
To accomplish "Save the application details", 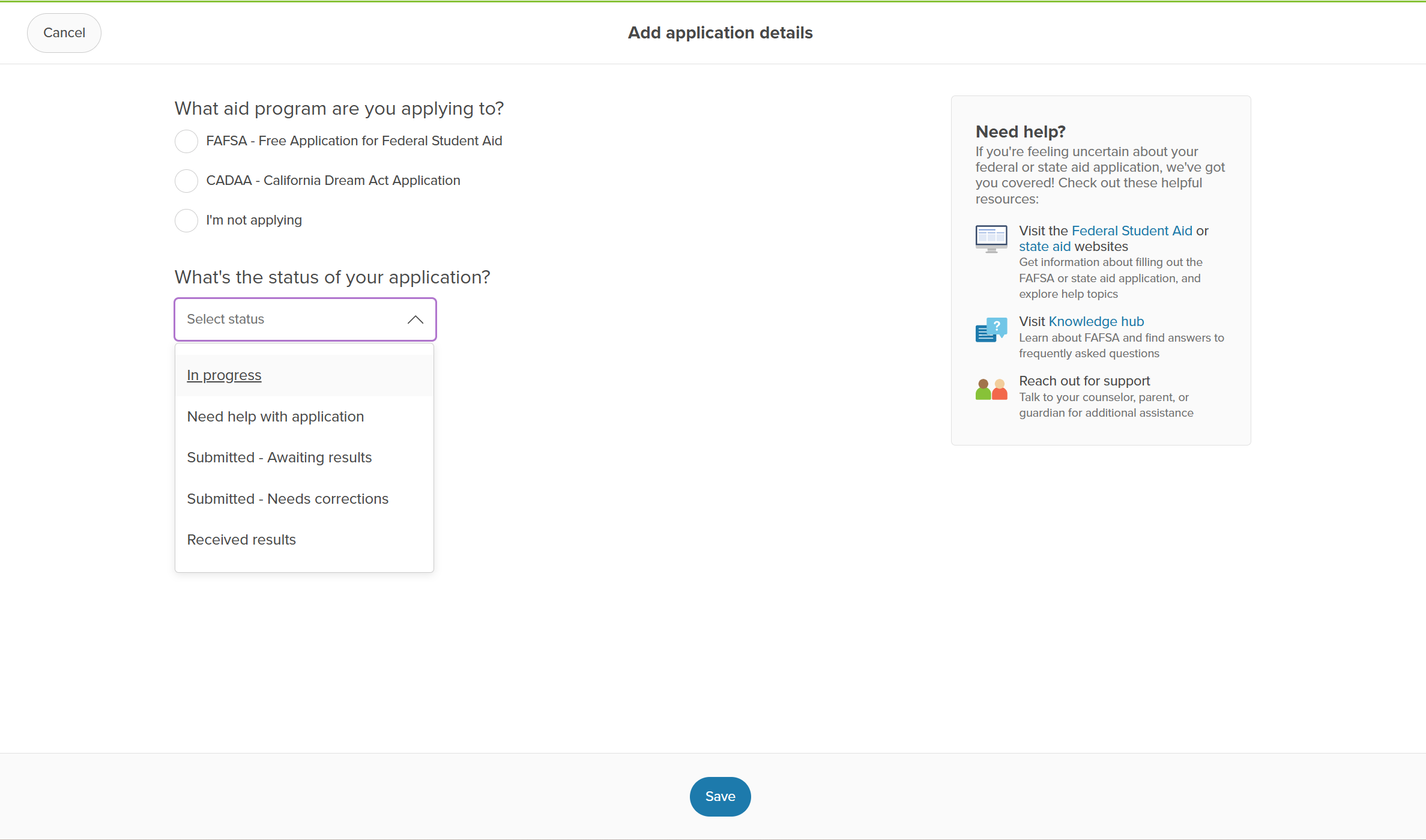I will coord(720,796).
